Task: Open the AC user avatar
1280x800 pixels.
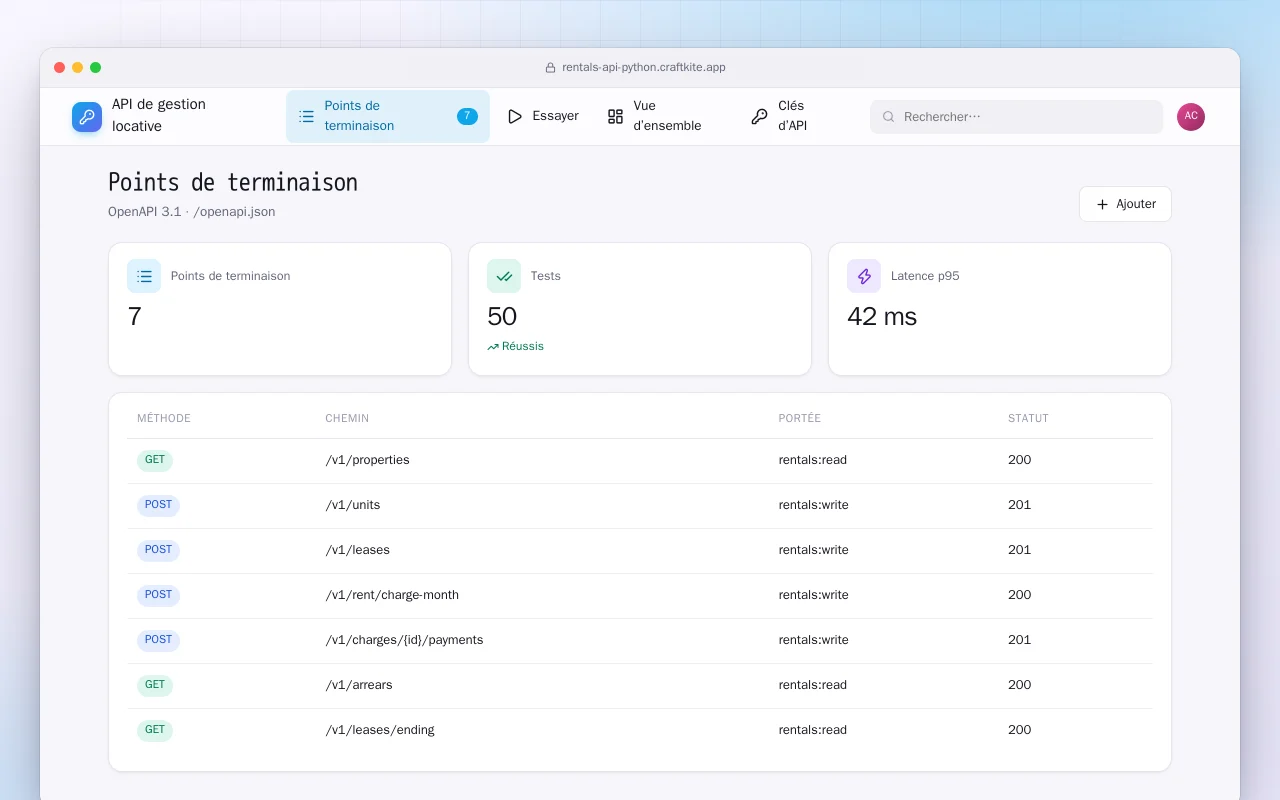Action: click(x=1191, y=117)
